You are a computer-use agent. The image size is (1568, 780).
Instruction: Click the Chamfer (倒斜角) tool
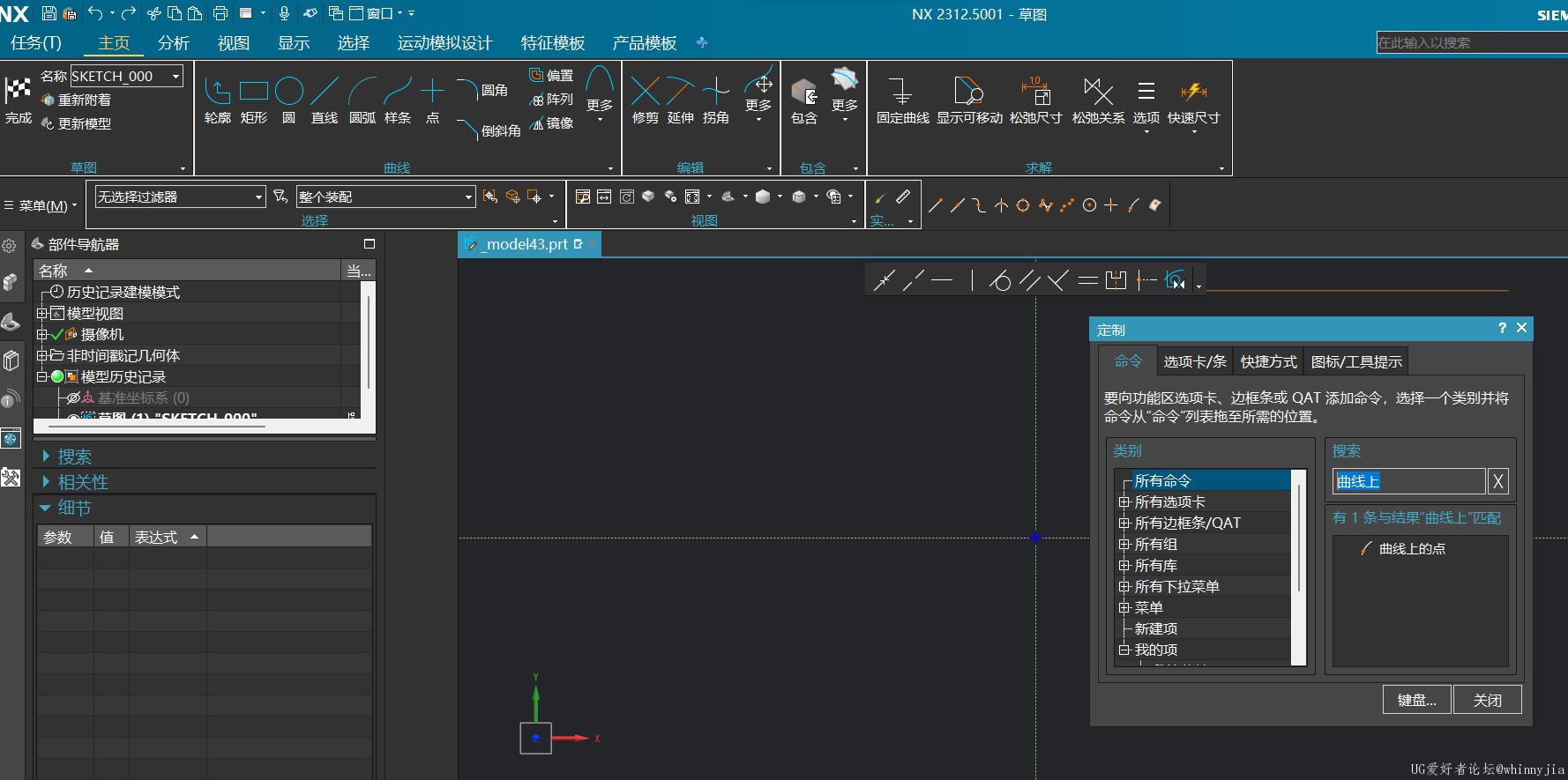(489, 130)
